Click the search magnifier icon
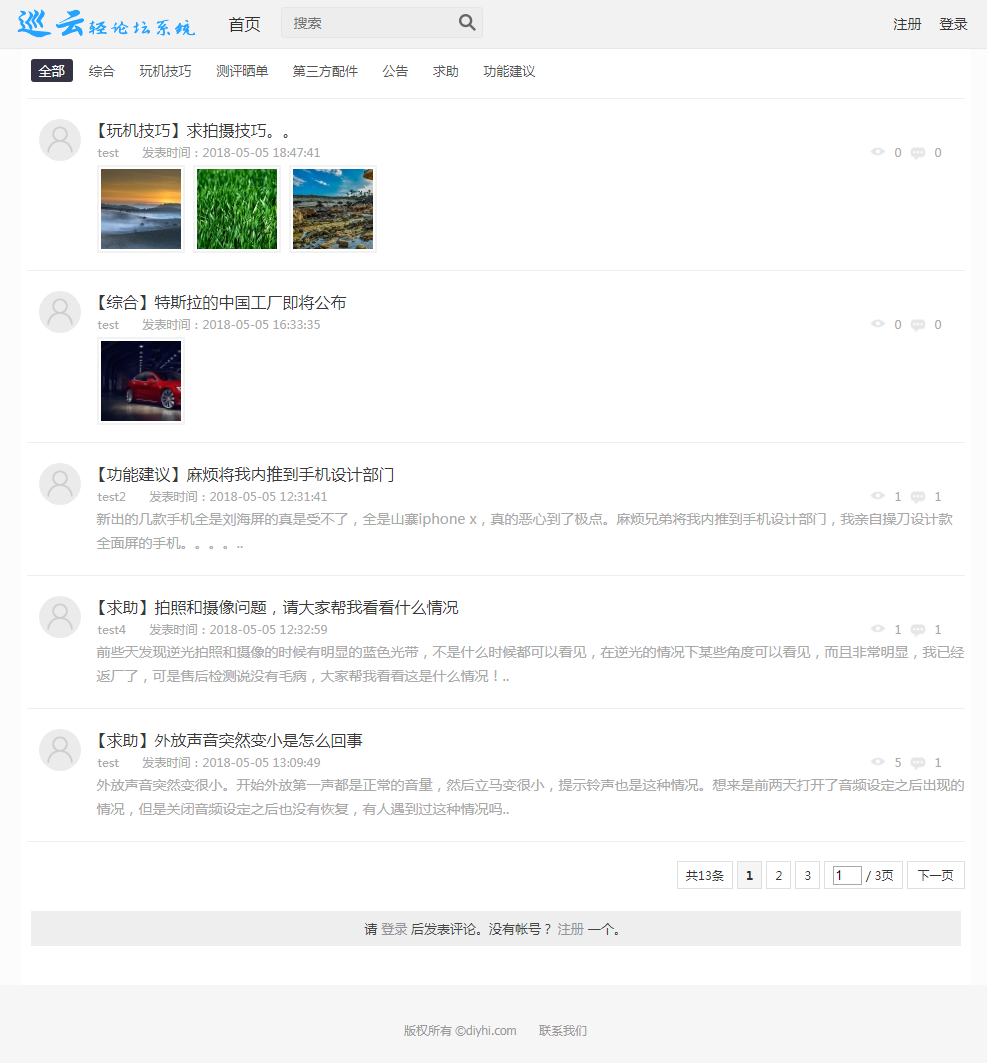 466,21
